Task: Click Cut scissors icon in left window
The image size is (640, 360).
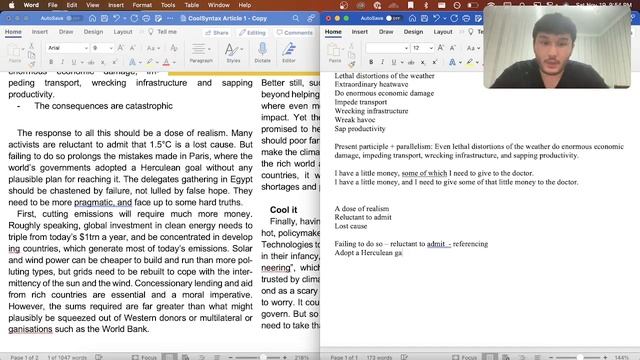Action: coord(31,46)
